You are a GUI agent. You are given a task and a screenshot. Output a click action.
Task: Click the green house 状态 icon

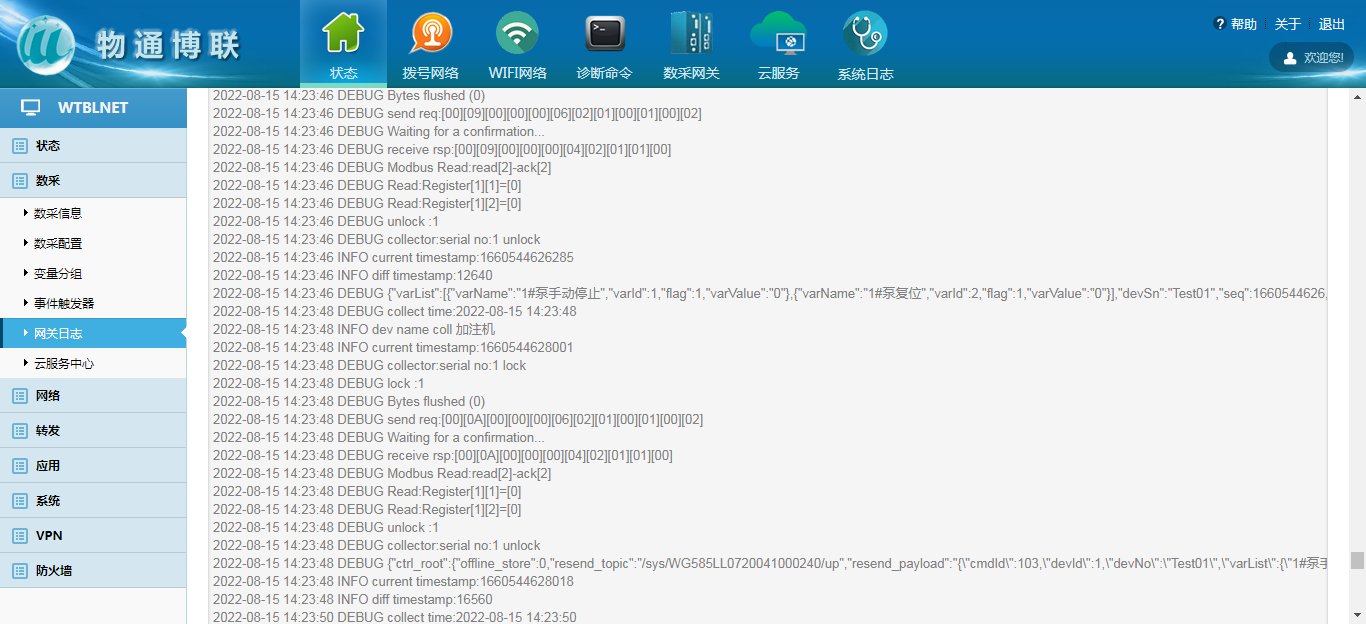343,35
